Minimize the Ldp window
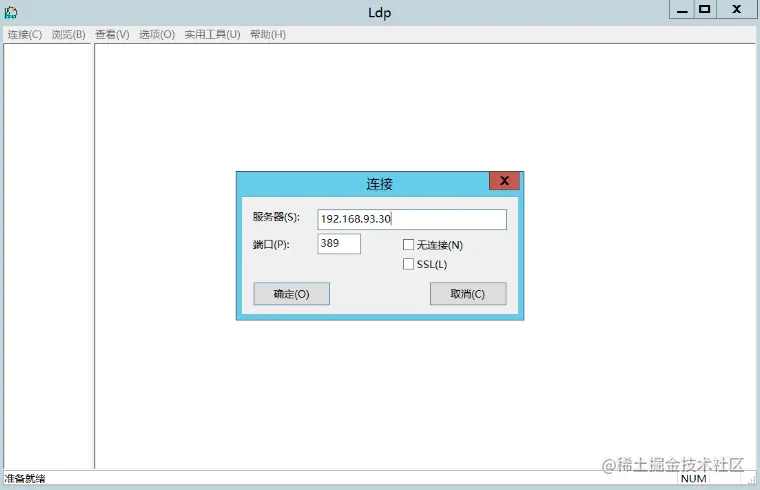 [682, 10]
